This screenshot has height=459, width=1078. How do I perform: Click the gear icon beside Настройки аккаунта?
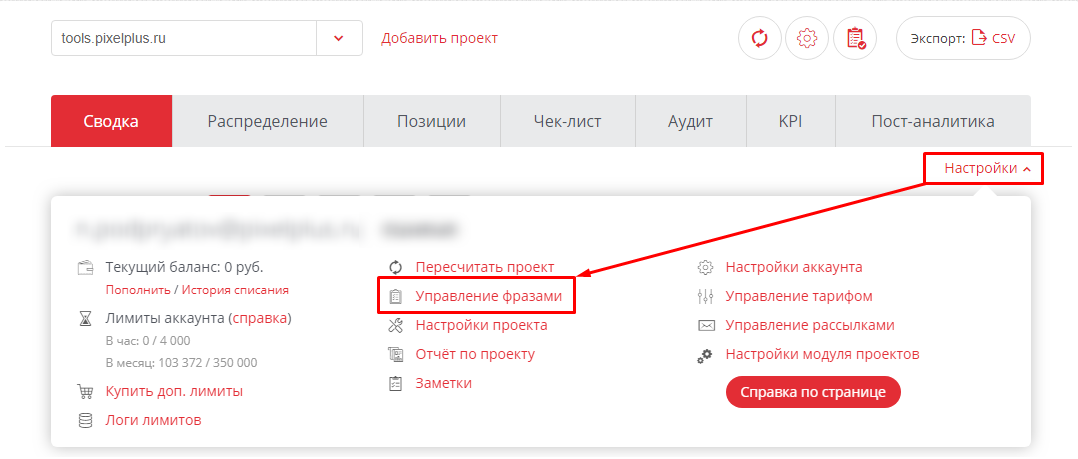705,267
